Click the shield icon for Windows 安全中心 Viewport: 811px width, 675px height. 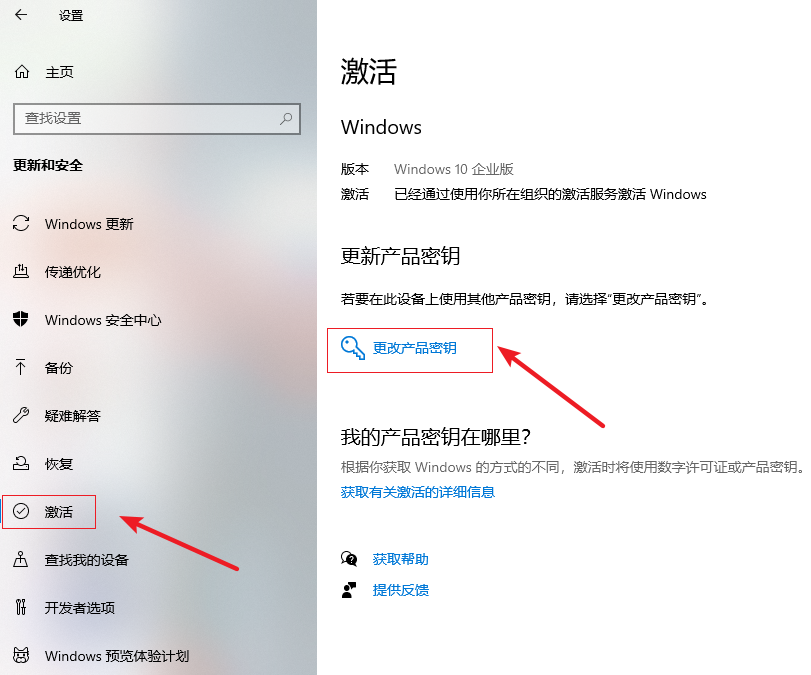[21, 319]
